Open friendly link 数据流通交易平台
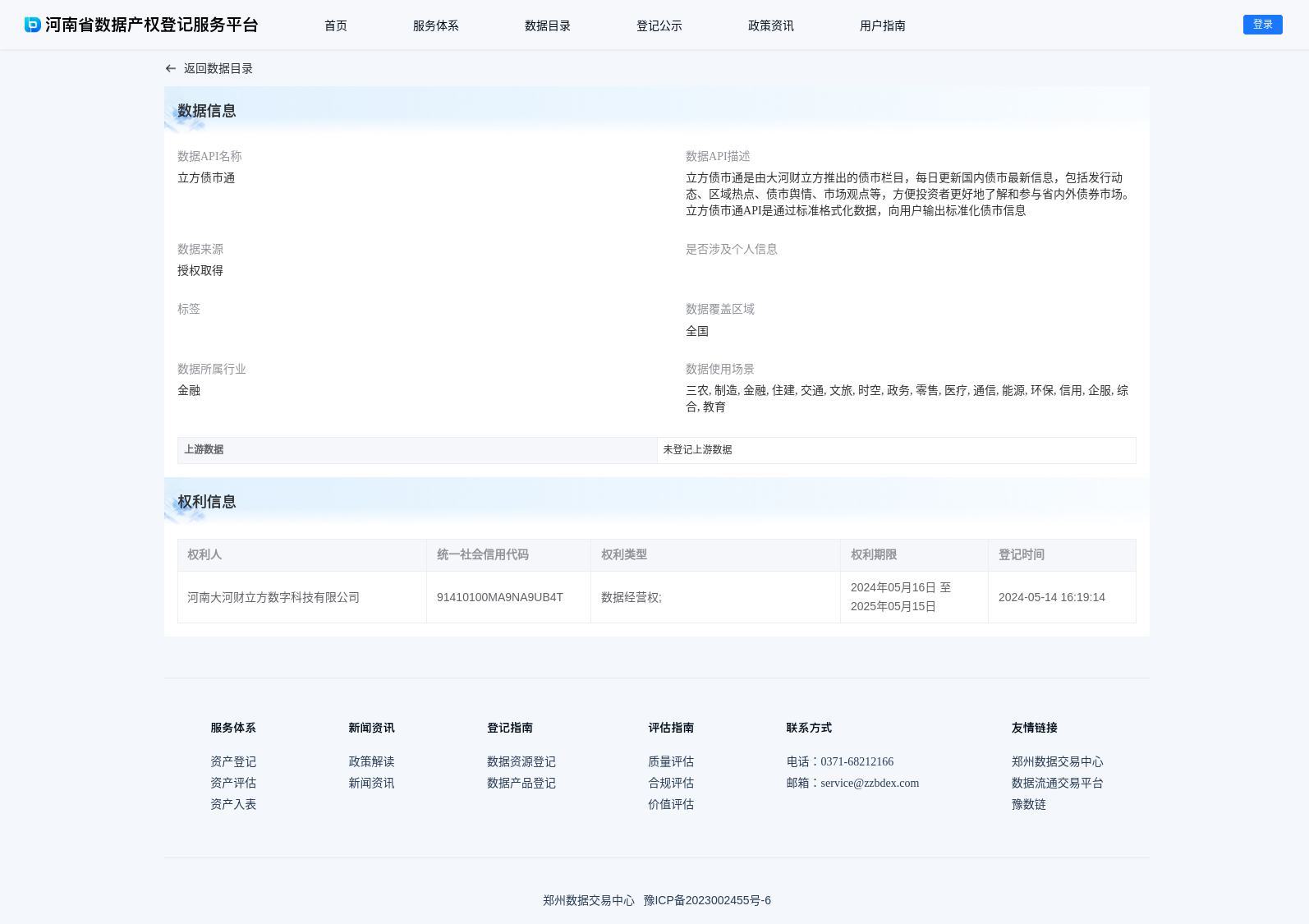 [1058, 783]
